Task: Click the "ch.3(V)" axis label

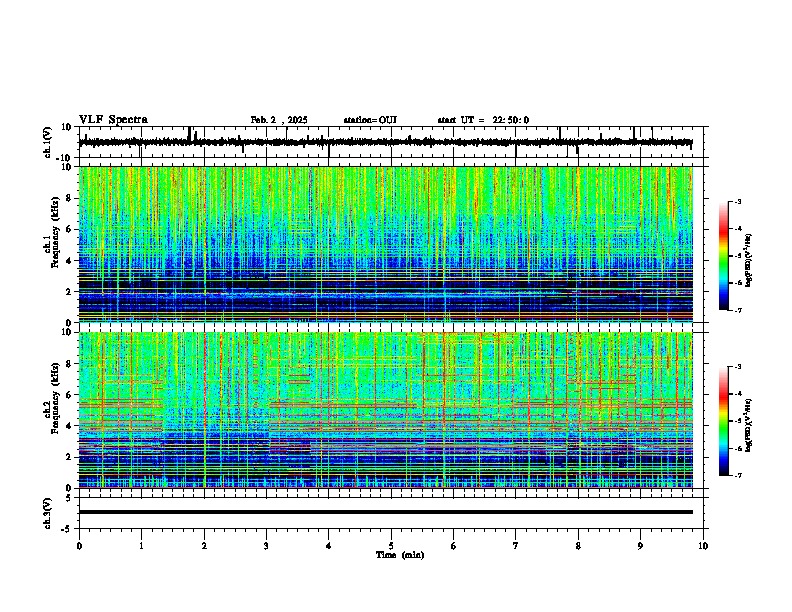Action: coord(48,513)
